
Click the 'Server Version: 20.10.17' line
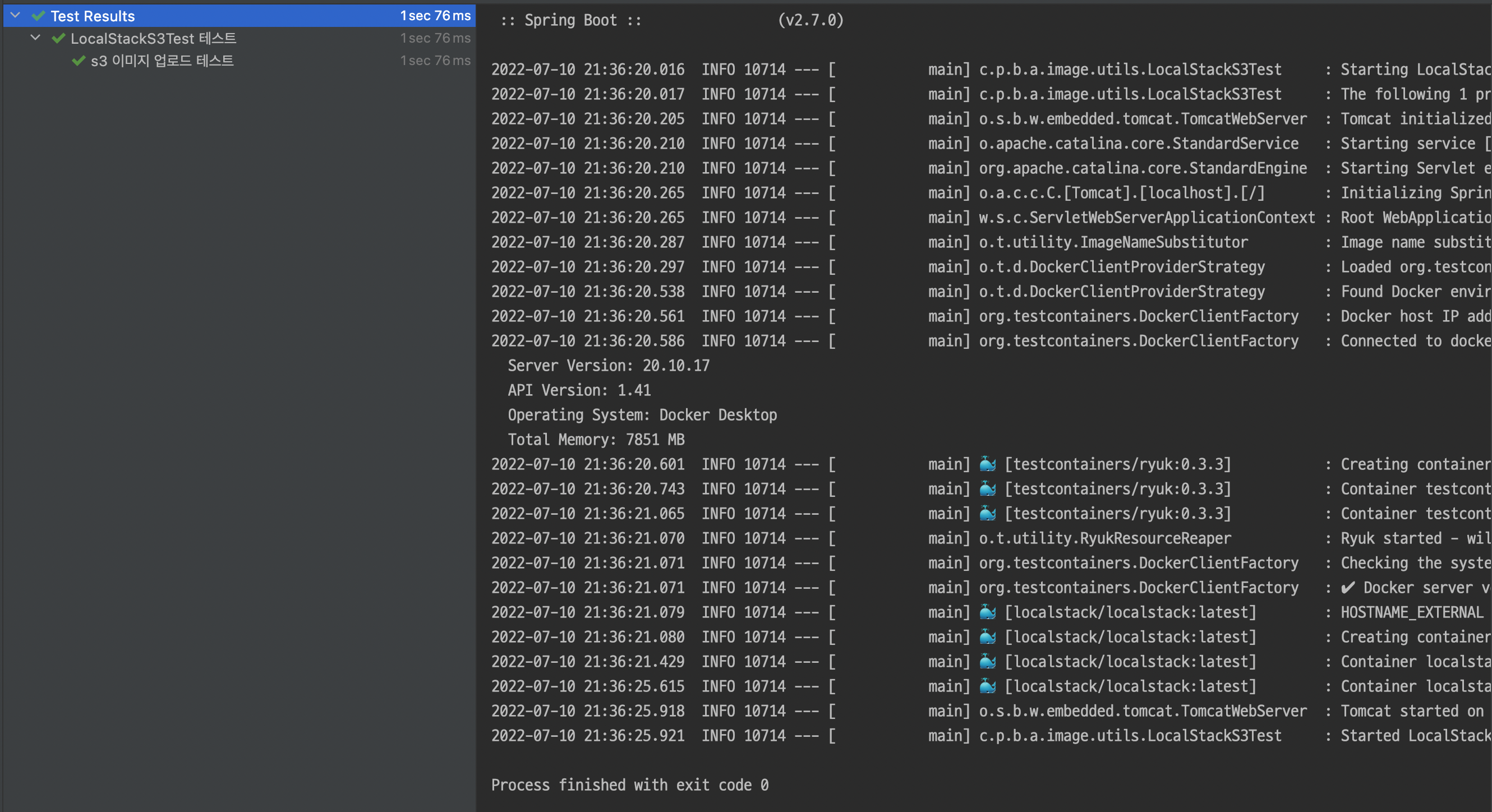pos(608,366)
